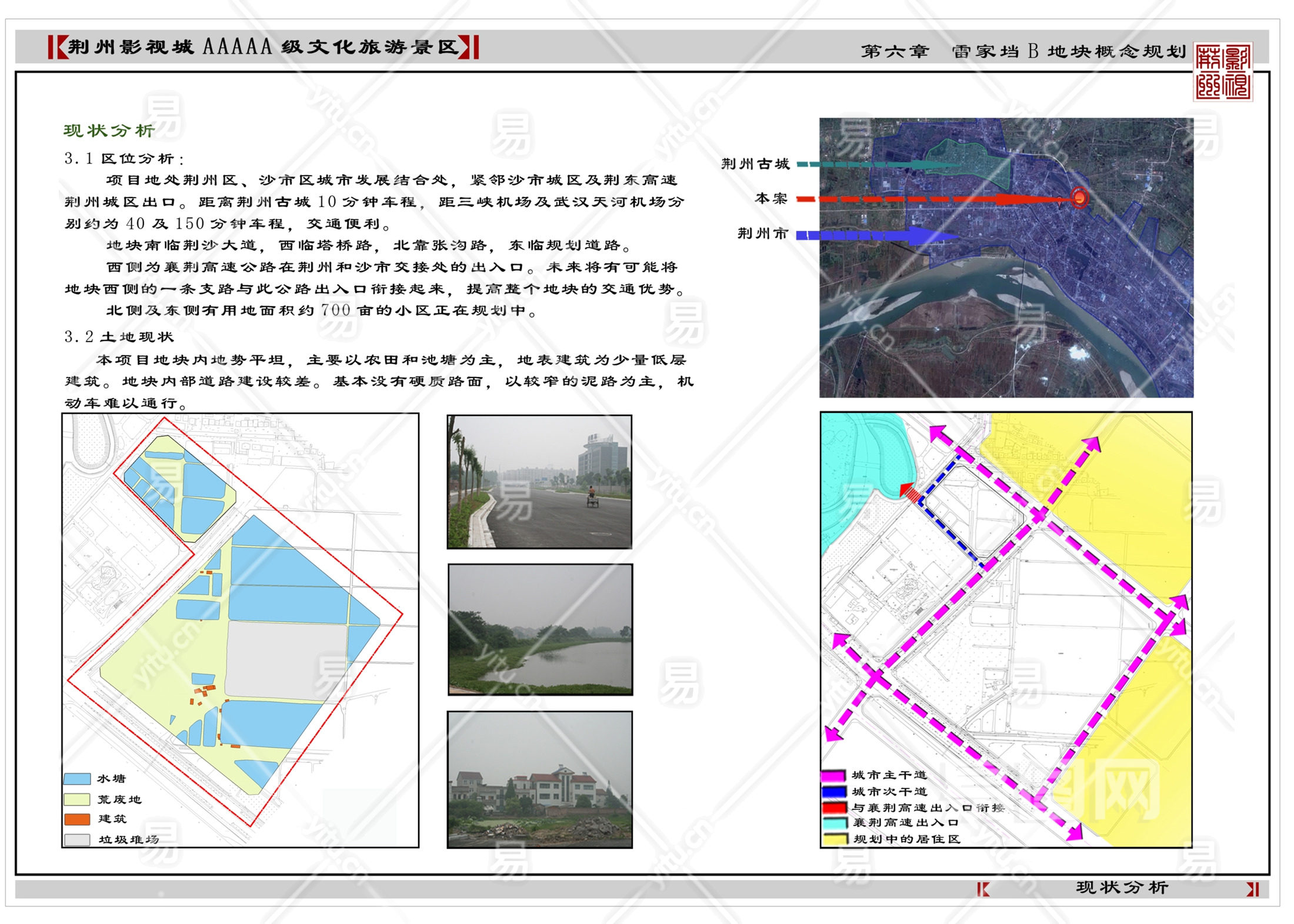Image resolution: width=1294 pixels, height=924 pixels.
Task: Click the gray 垃圾堆场 legend swatch
Action: 77,839
